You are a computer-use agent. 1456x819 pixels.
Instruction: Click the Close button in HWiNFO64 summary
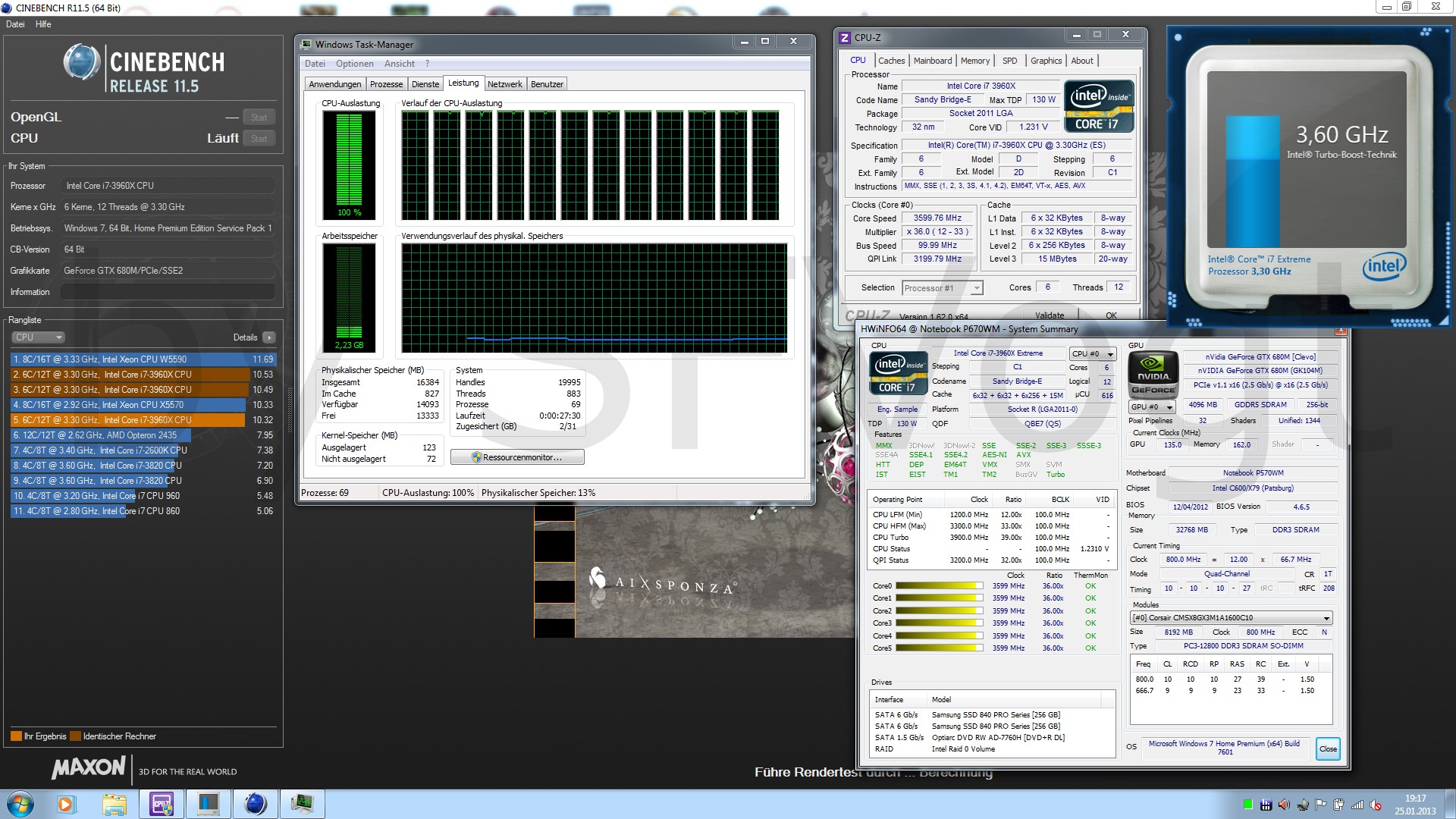[x=1328, y=748]
